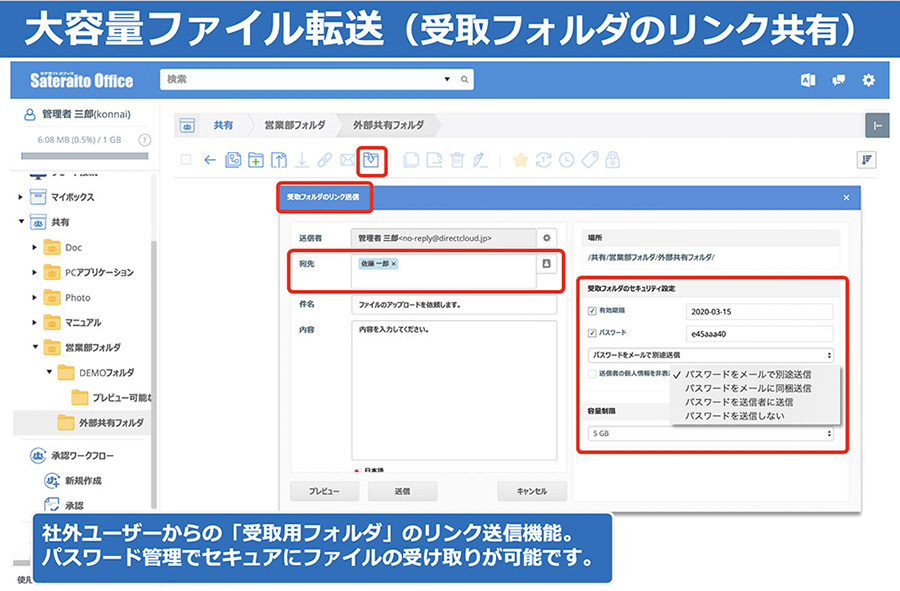Screen dimensions: 900x591
Task: Click the gear icon next to the sender field
Action: point(546,238)
